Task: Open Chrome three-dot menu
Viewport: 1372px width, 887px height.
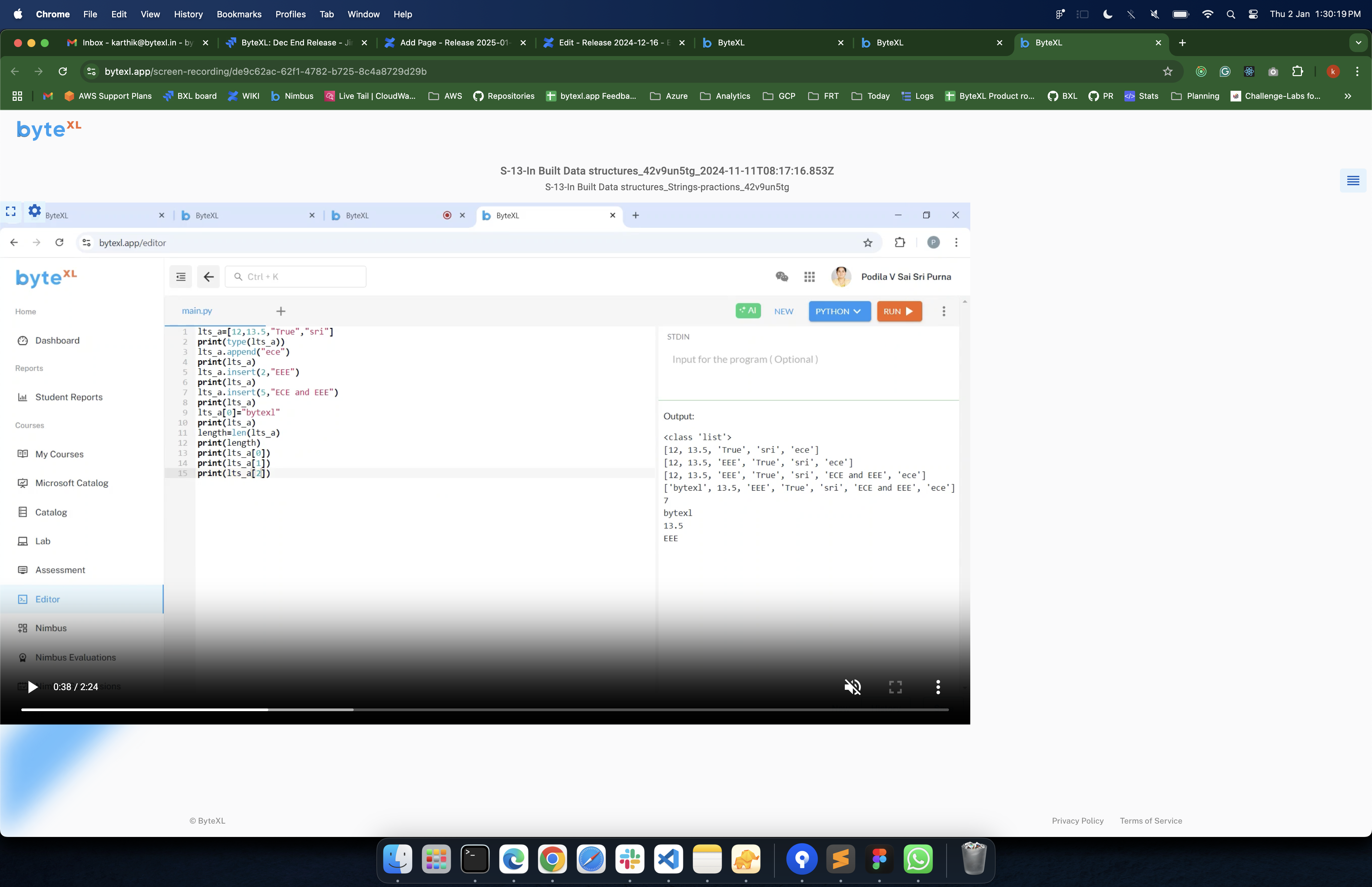Action: [1358, 71]
